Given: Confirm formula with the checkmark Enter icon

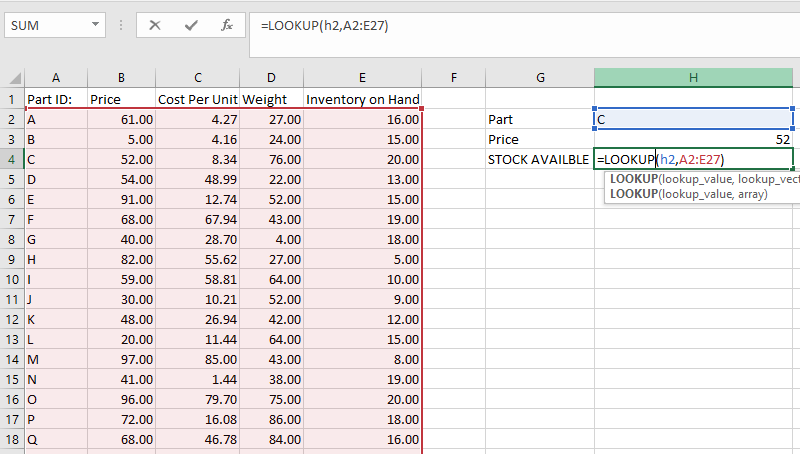Looking at the screenshot, I should click(191, 26).
